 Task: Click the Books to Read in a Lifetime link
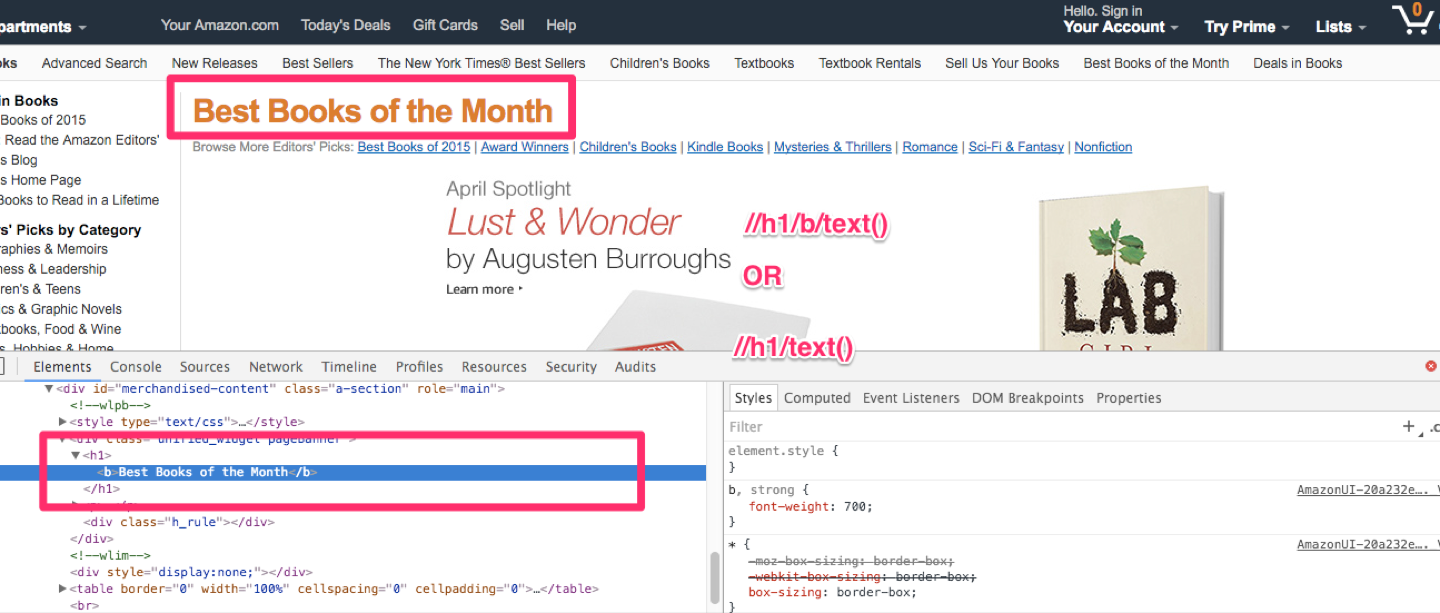pyautogui.click(x=79, y=200)
